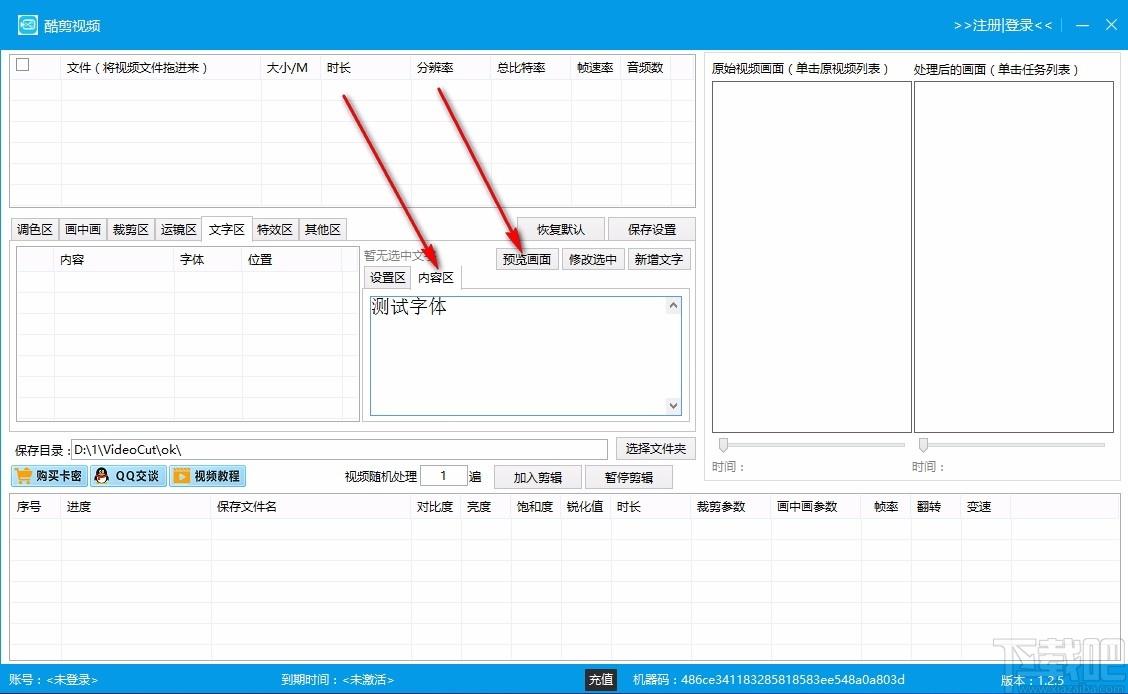
Task: Minimize the 酷剪视频 window
Action: [1083, 25]
